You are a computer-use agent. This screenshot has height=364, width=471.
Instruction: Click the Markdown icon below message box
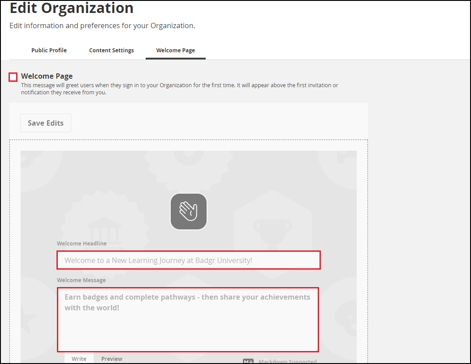(x=248, y=361)
